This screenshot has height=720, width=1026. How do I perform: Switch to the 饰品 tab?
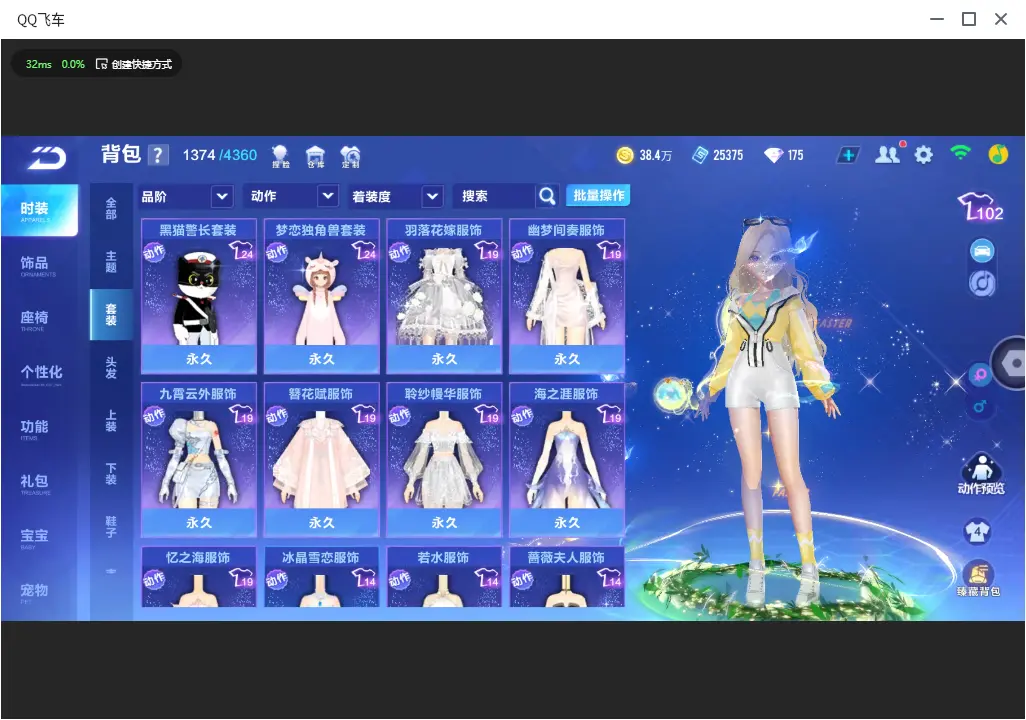(x=39, y=264)
